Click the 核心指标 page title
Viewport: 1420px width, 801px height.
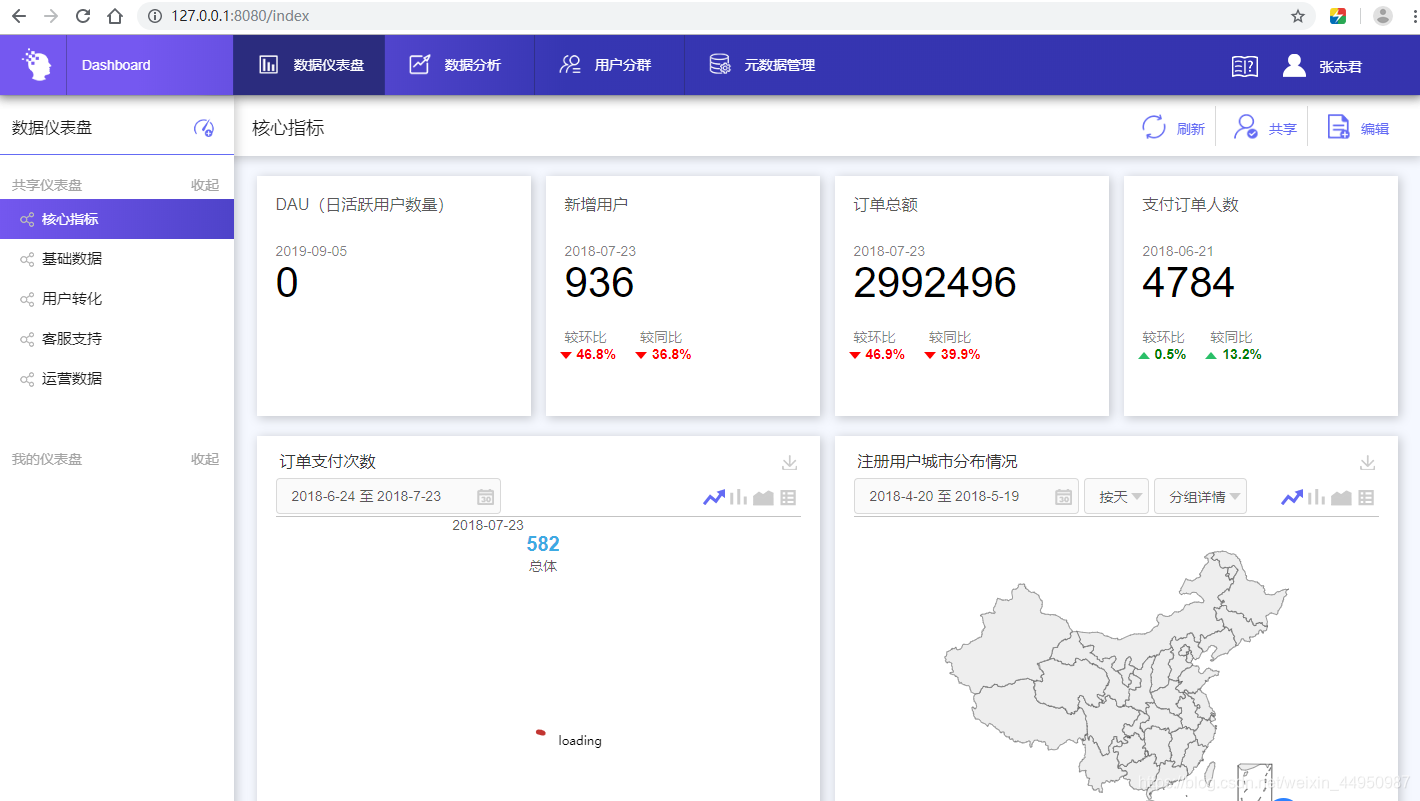[x=288, y=128]
